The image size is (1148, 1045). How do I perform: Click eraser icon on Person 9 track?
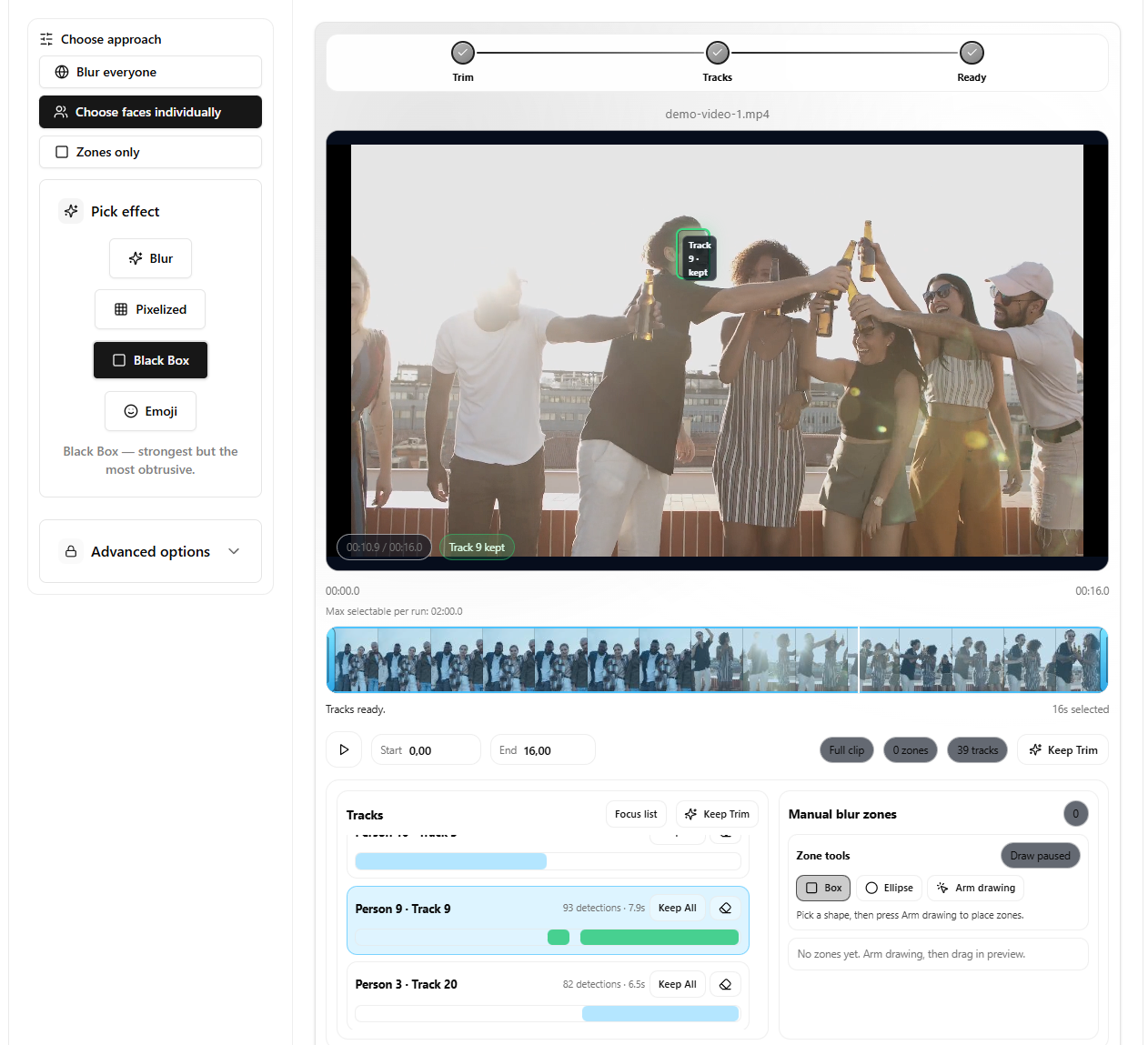725,909
